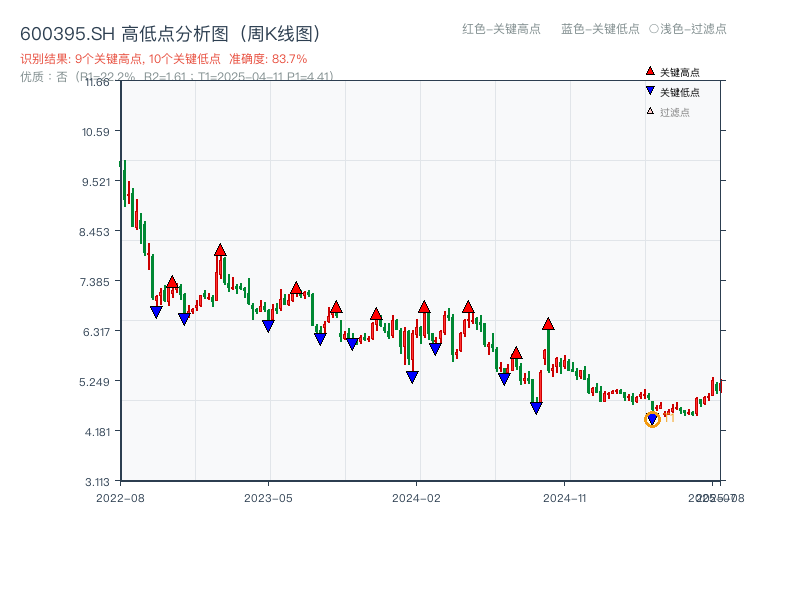Click the 关键高点 legend label inside the chart
Viewport: 800px width, 600px height.
coord(680,72)
